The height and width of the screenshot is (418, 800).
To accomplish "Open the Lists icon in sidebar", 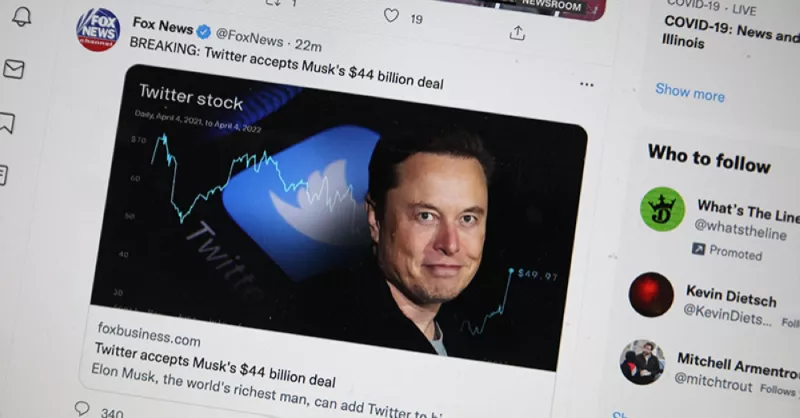I will click(x=3, y=175).
